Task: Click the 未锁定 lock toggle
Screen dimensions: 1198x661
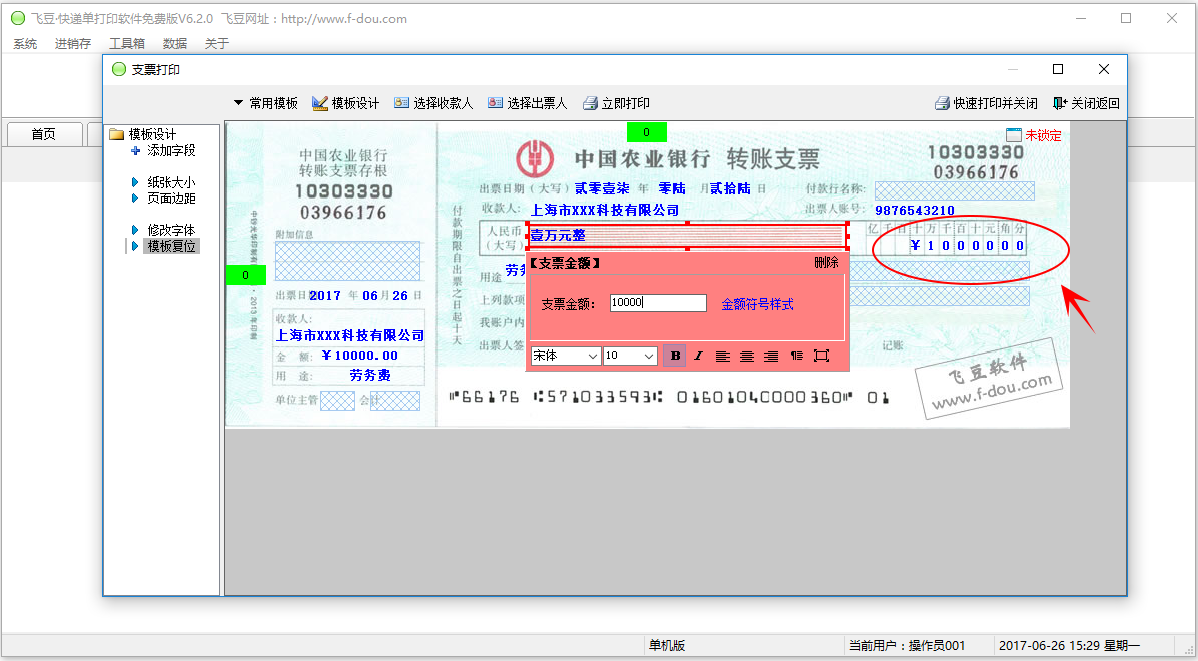Action: (1034, 135)
